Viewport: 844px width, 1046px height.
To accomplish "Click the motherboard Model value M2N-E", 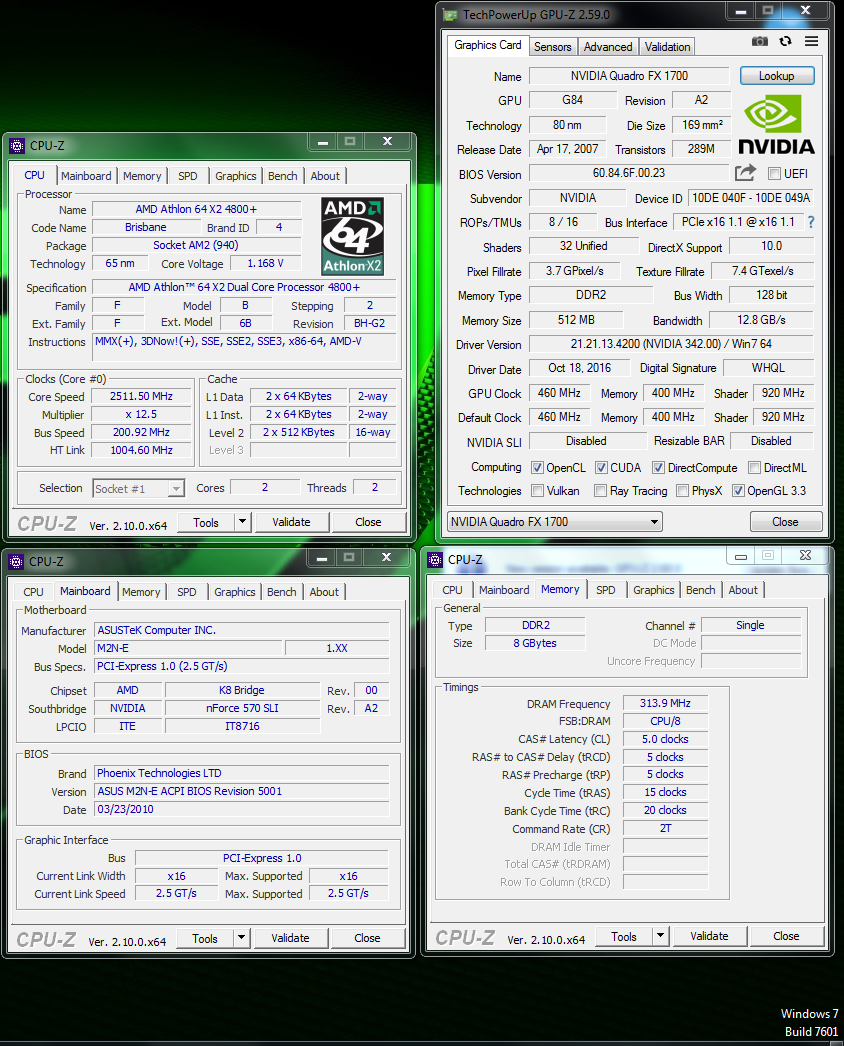I will pos(188,648).
